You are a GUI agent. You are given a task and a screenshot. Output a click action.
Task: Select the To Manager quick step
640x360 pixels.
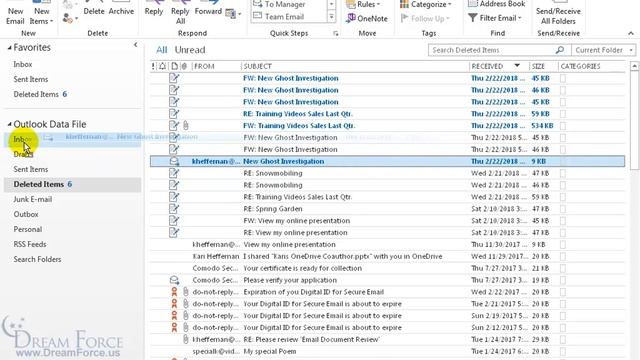click(284, 4)
